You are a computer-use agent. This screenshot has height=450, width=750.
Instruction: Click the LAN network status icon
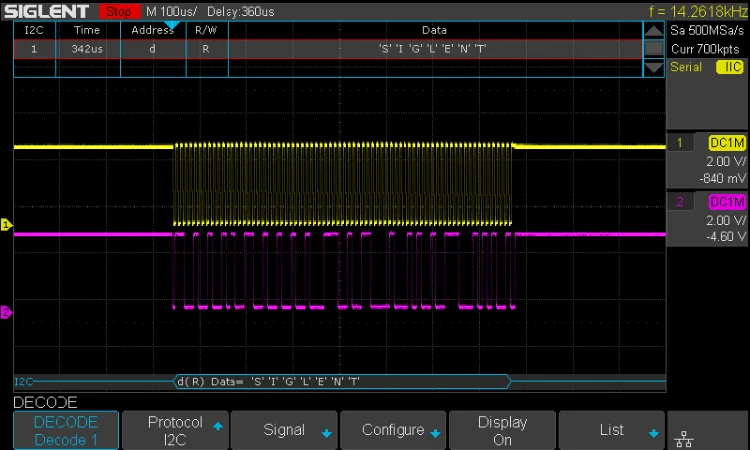683,437
